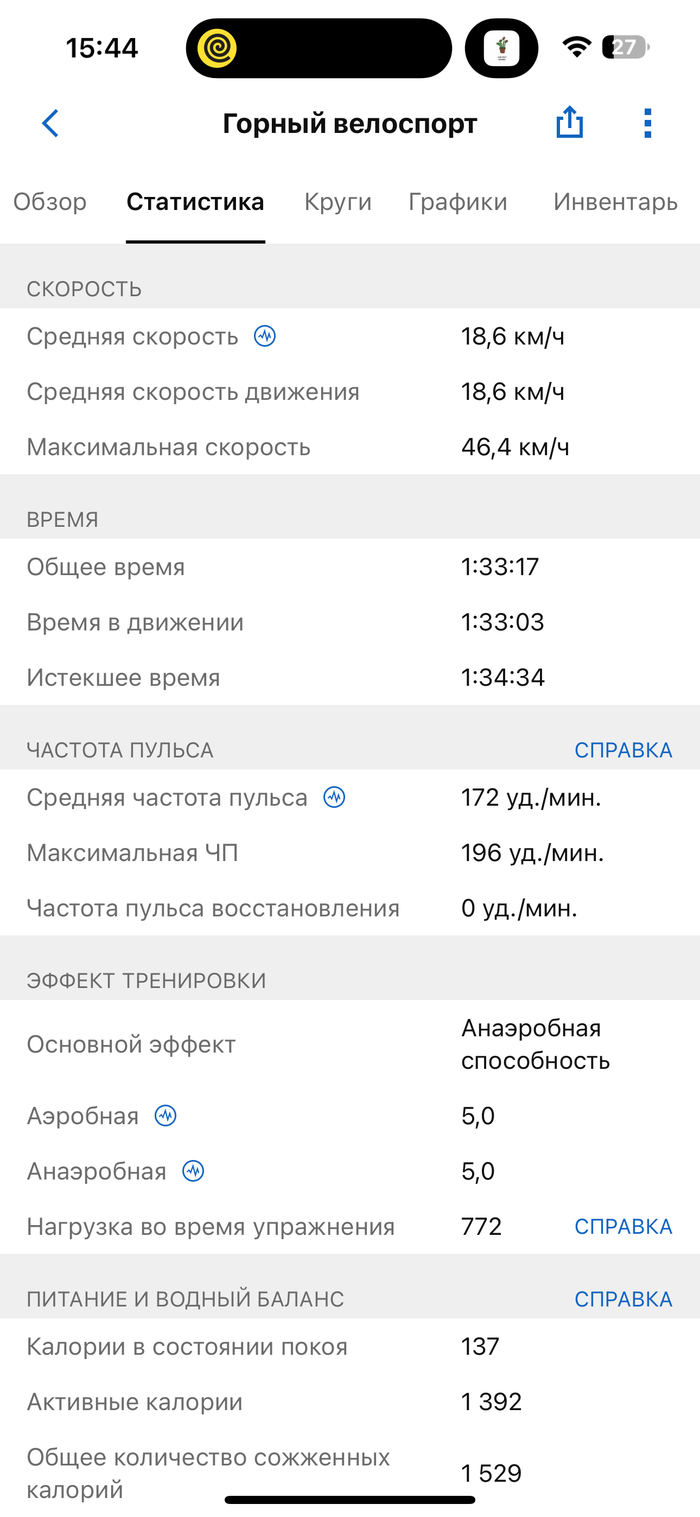The height and width of the screenshot is (1517, 700).
Task: Tap the back arrow icon
Action: [x=50, y=124]
